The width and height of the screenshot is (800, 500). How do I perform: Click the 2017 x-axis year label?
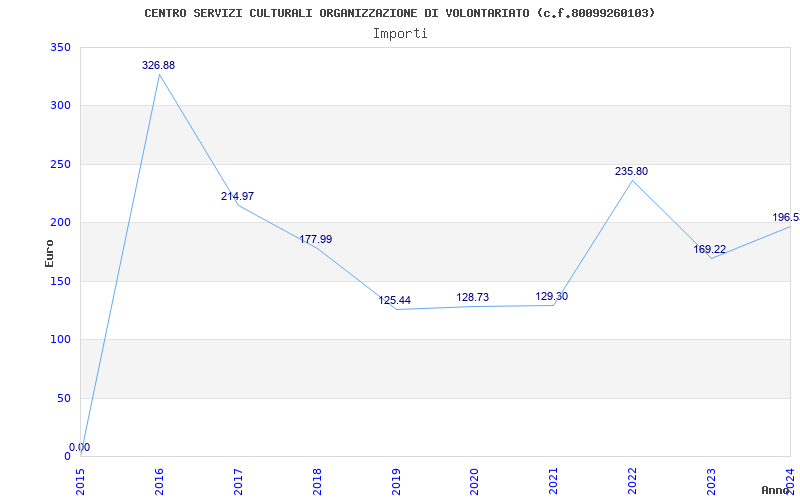click(x=238, y=481)
